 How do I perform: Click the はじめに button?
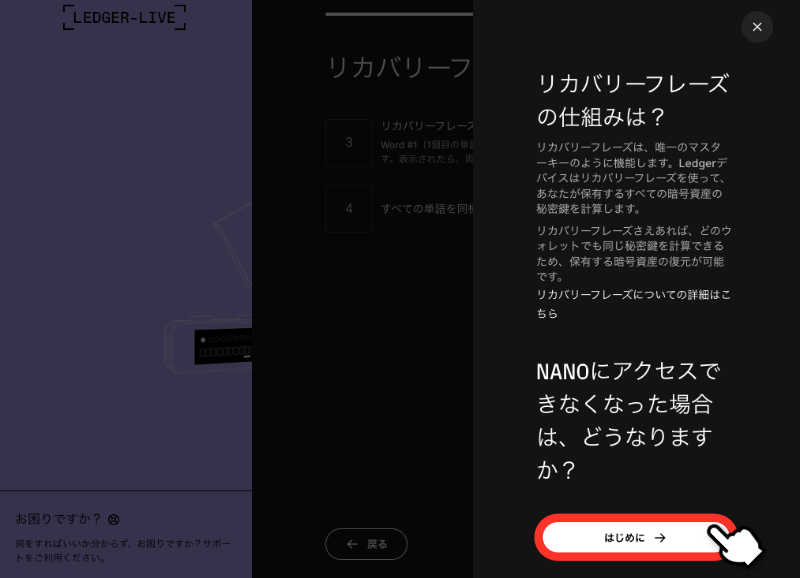(x=635, y=538)
